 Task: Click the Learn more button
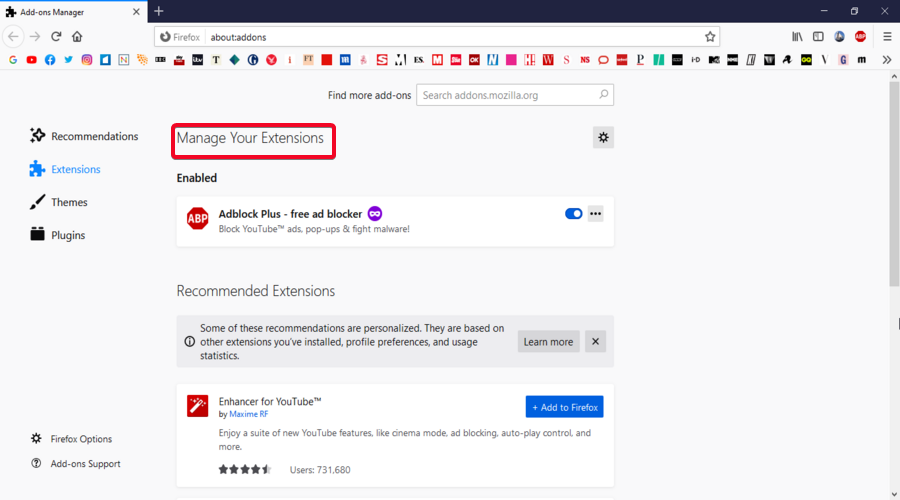coord(549,341)
